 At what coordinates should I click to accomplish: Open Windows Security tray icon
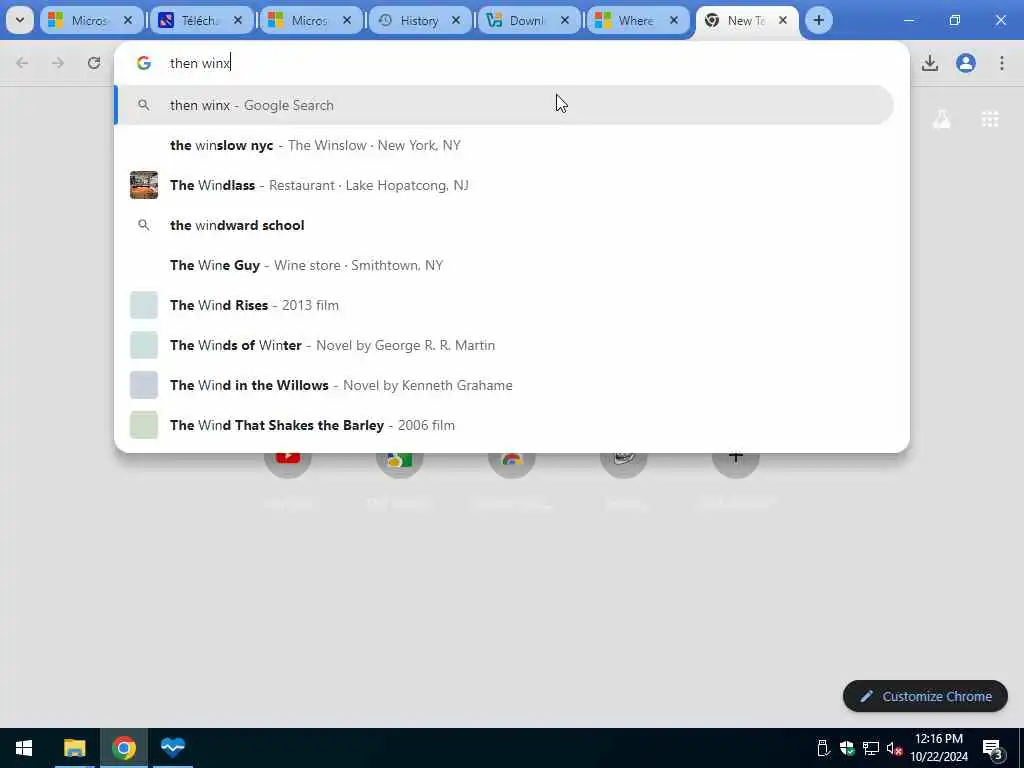coord(847,748)
